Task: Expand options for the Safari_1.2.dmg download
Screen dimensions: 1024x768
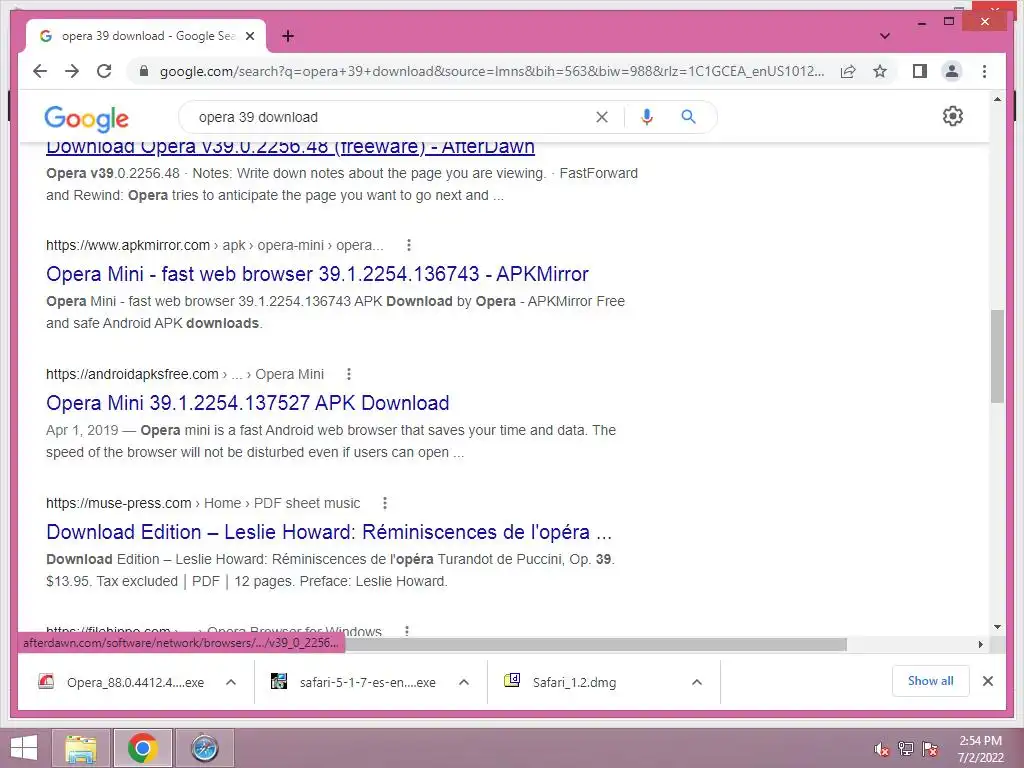Action: (697, 682)
